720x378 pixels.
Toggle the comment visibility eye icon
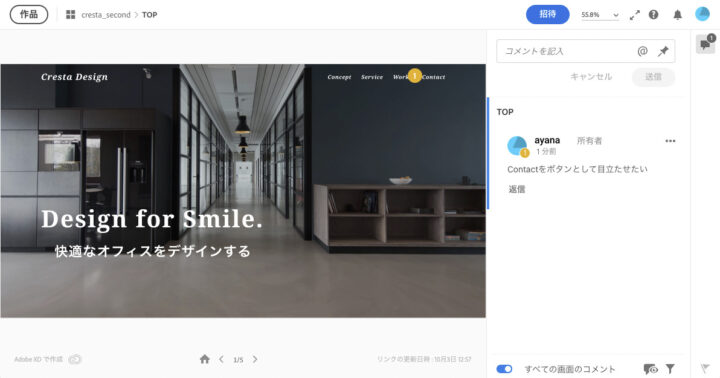[650, 369]
